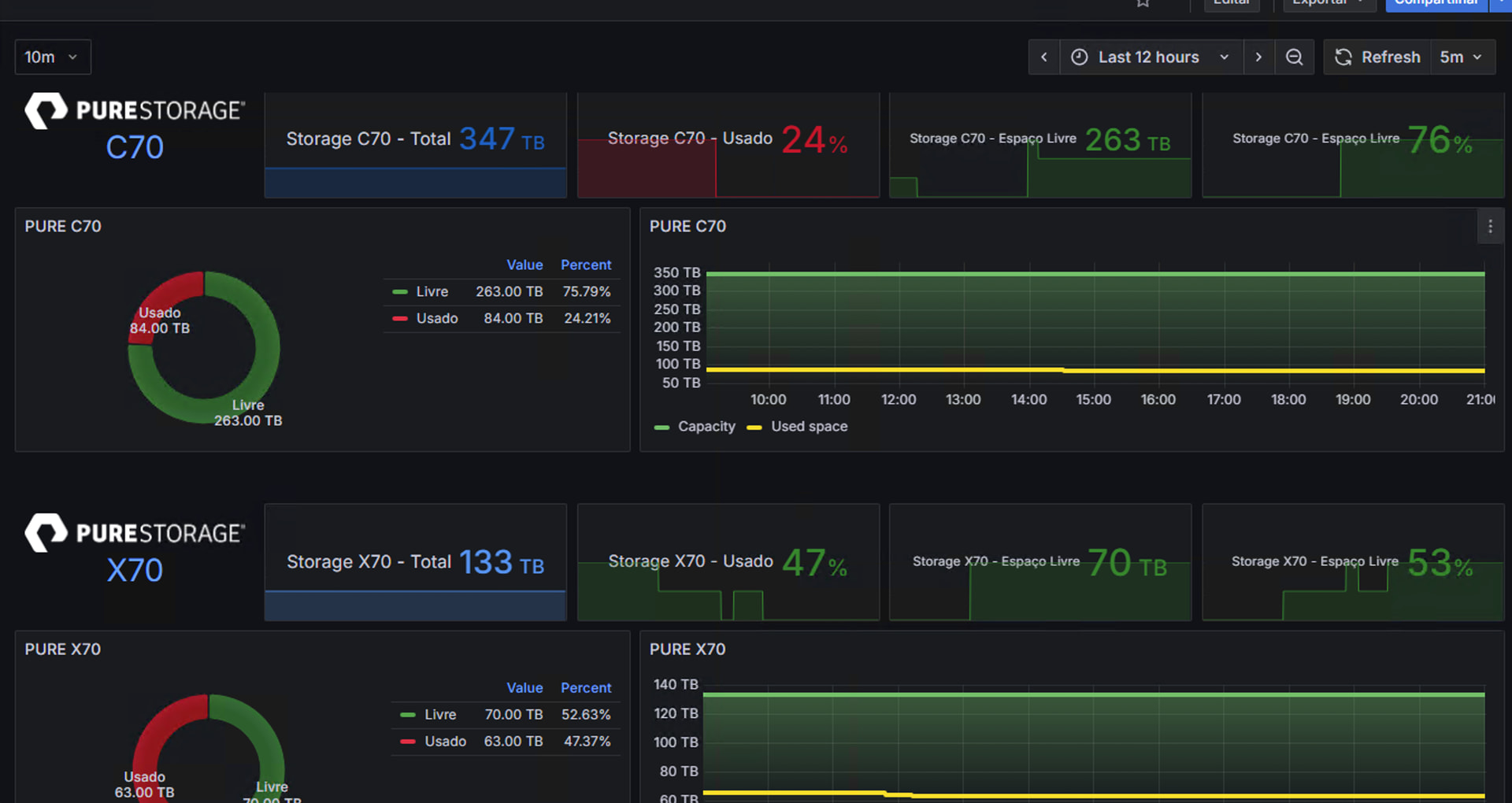Image resolution: width=1512 pixels, height=803 pixels.
Task: Zoom out the time range
Action: click(x=1294, y=57)
